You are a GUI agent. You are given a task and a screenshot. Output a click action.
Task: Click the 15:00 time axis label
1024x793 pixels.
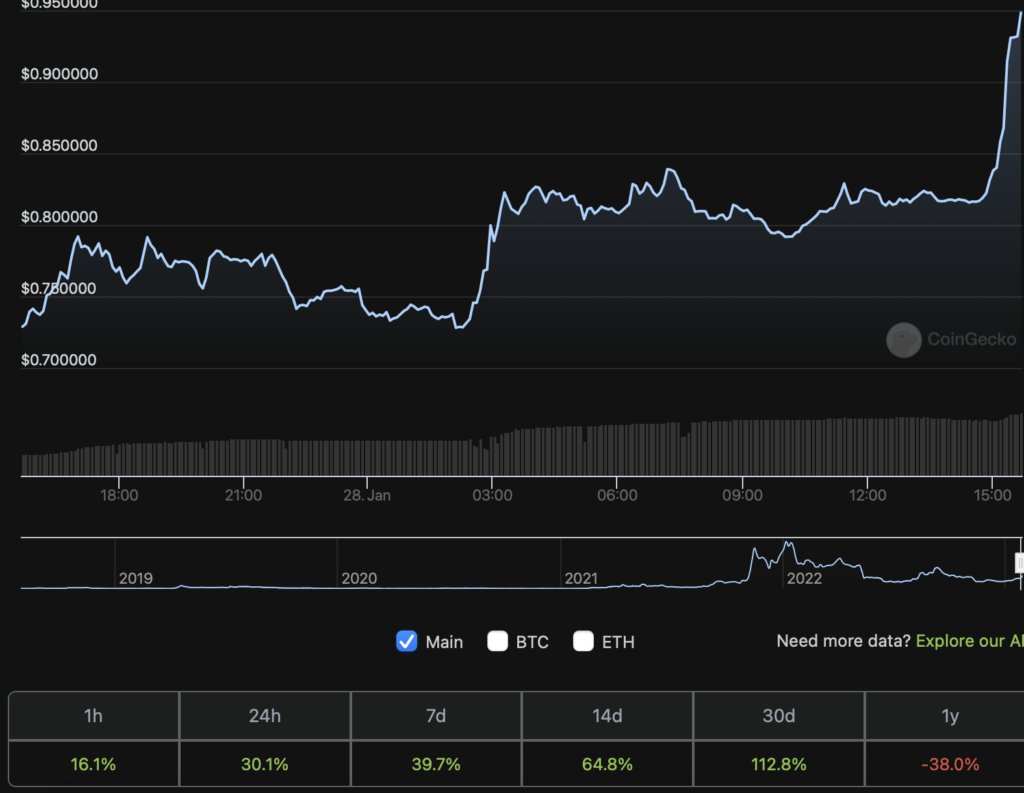click(993, 495)
